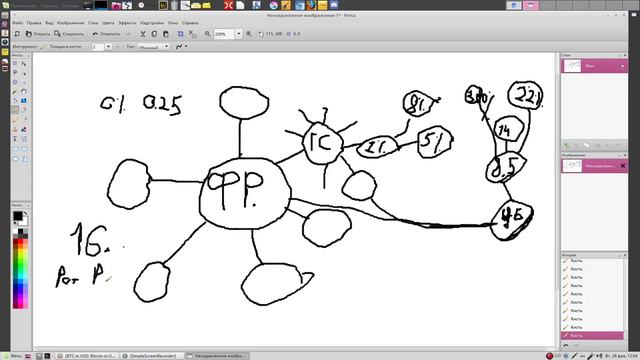Click Add New Layer icon in layers panel

tap(567, 145)
